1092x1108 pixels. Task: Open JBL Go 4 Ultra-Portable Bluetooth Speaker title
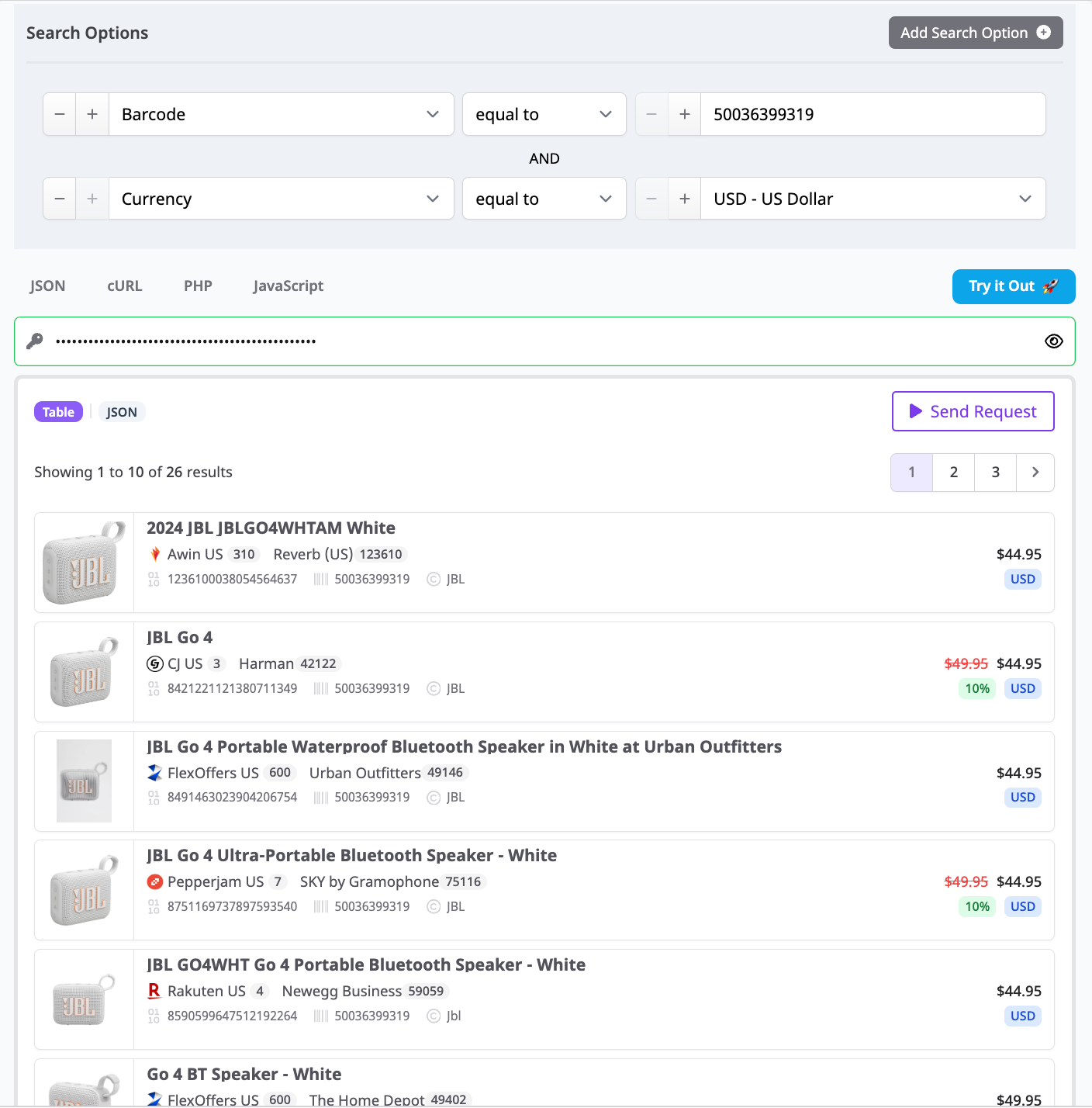[x=351, y=855]
